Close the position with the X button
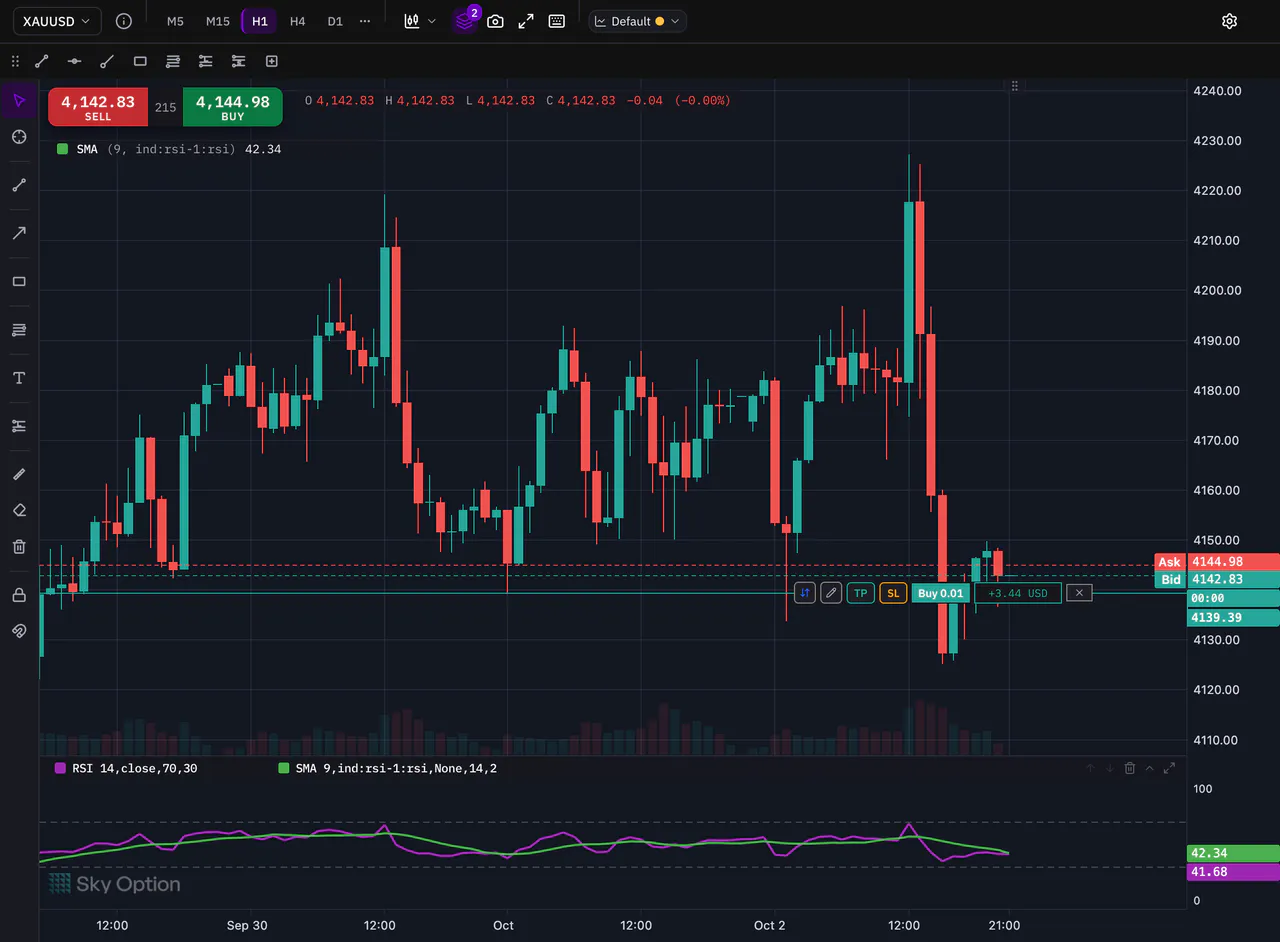Image resolution: width=1280 pixels, height=942 pixels. pos(1079,593)
